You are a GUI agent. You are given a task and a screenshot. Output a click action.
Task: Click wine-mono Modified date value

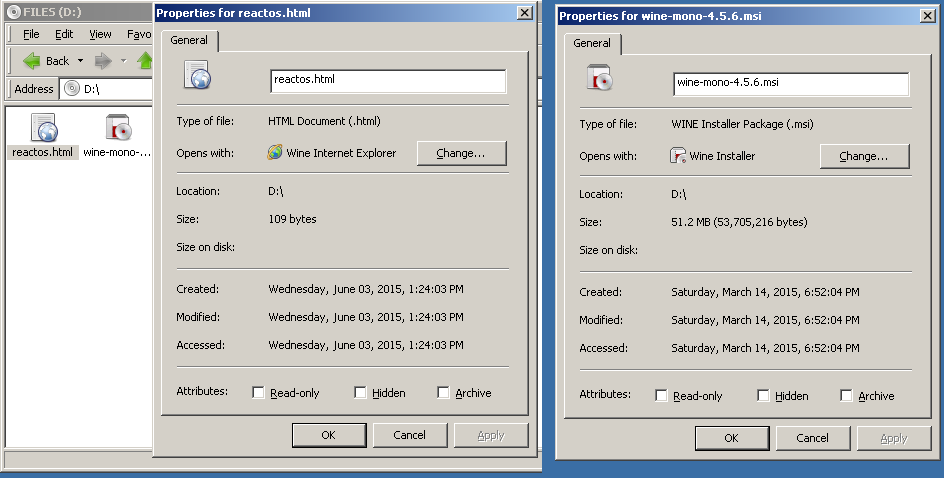coord(766,320)
